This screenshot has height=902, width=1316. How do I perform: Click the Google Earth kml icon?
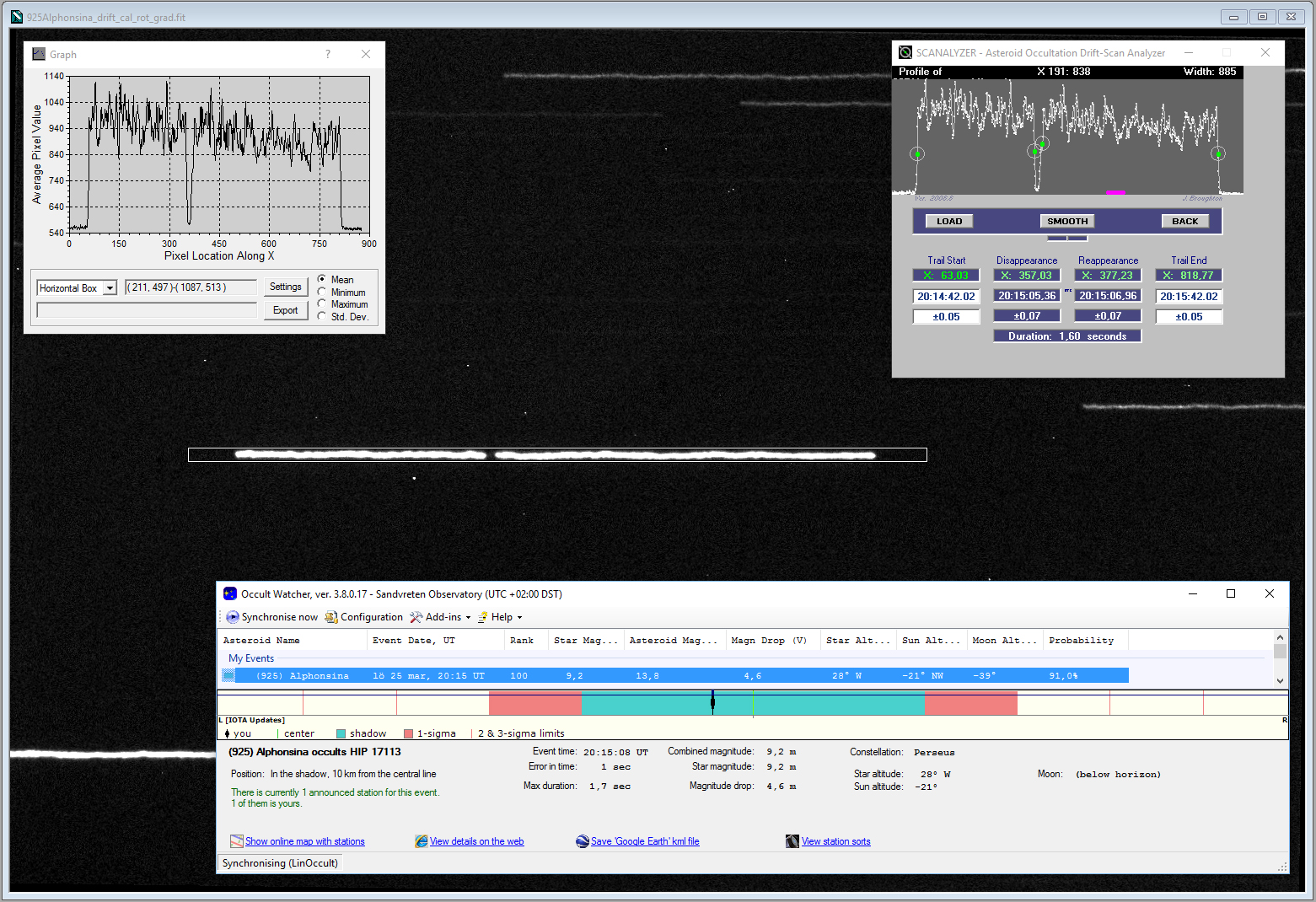pyautogui.click(x=583, y=841)
